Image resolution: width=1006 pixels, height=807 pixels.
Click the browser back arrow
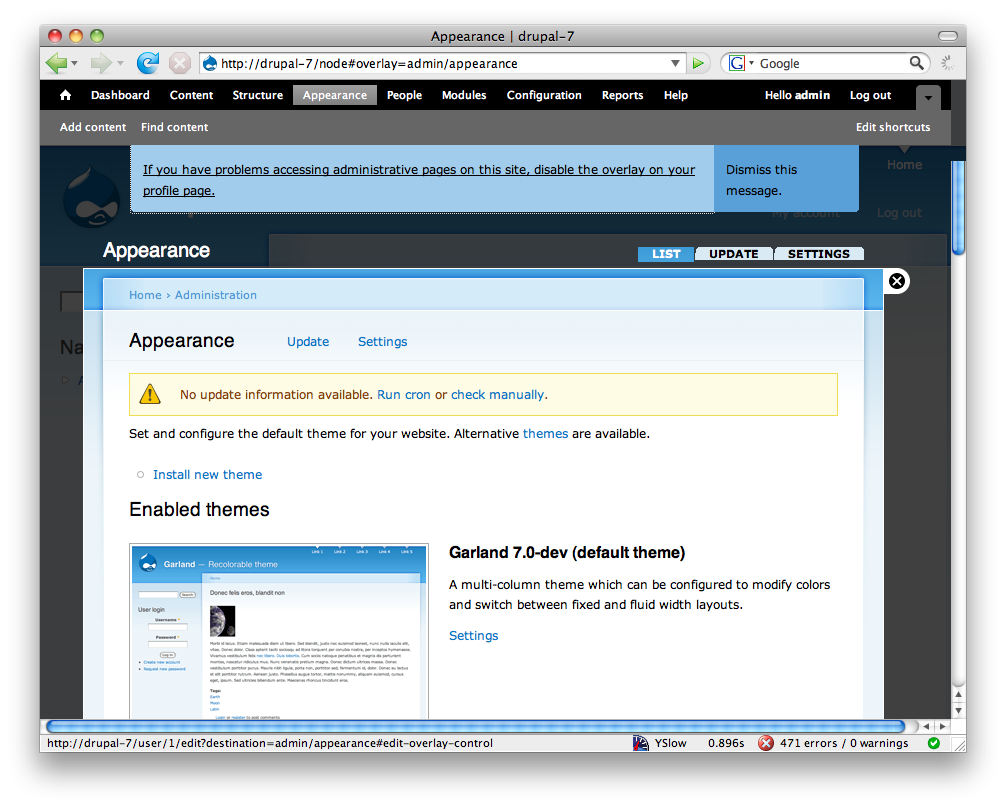pyautogui.click(x=56, y=63)
